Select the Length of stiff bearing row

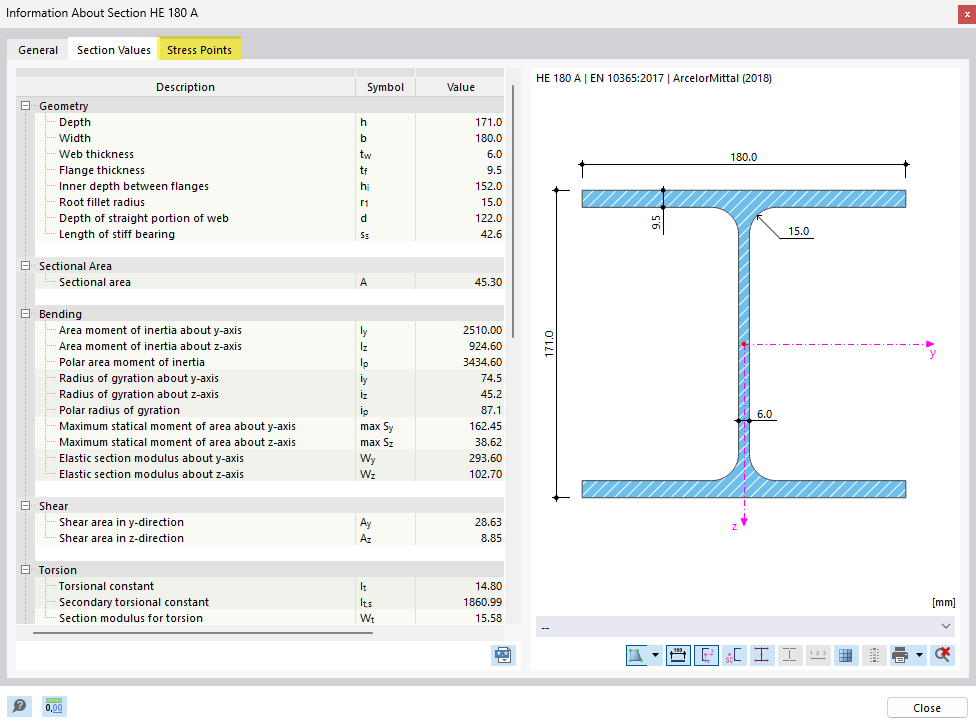[269, 234]
